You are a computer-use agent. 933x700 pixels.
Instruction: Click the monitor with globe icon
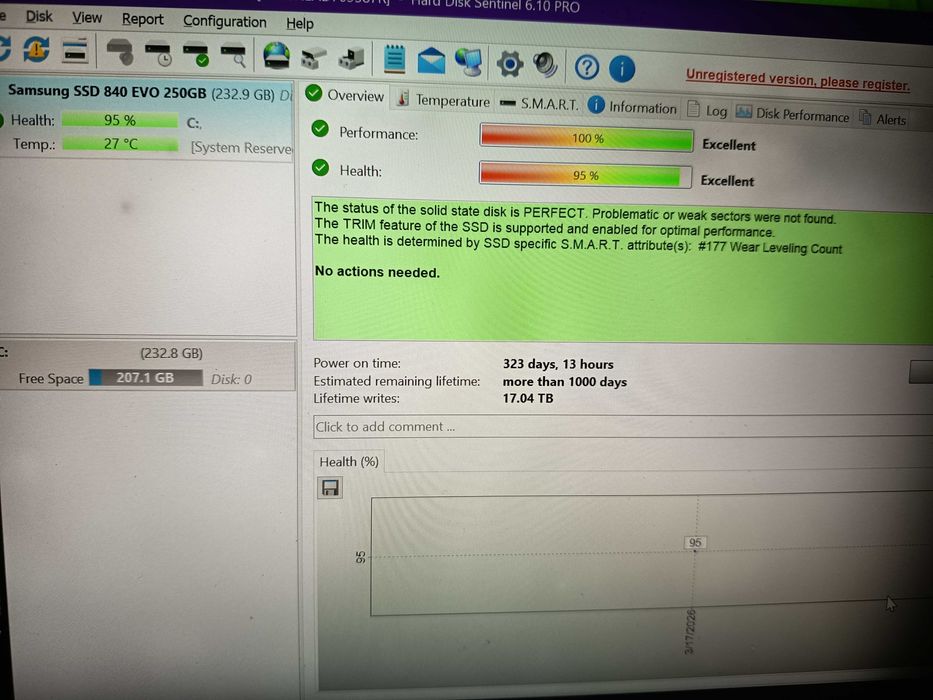click(x=469, y=62)
